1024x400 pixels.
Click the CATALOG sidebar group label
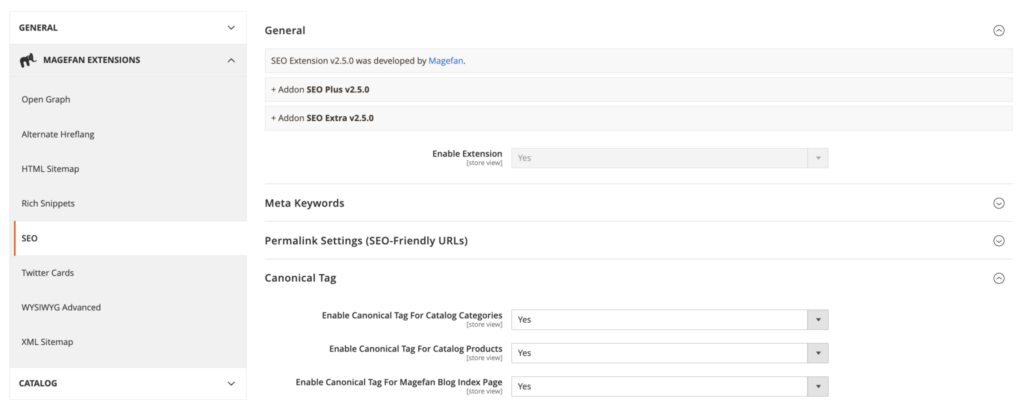tap(38, 384)
